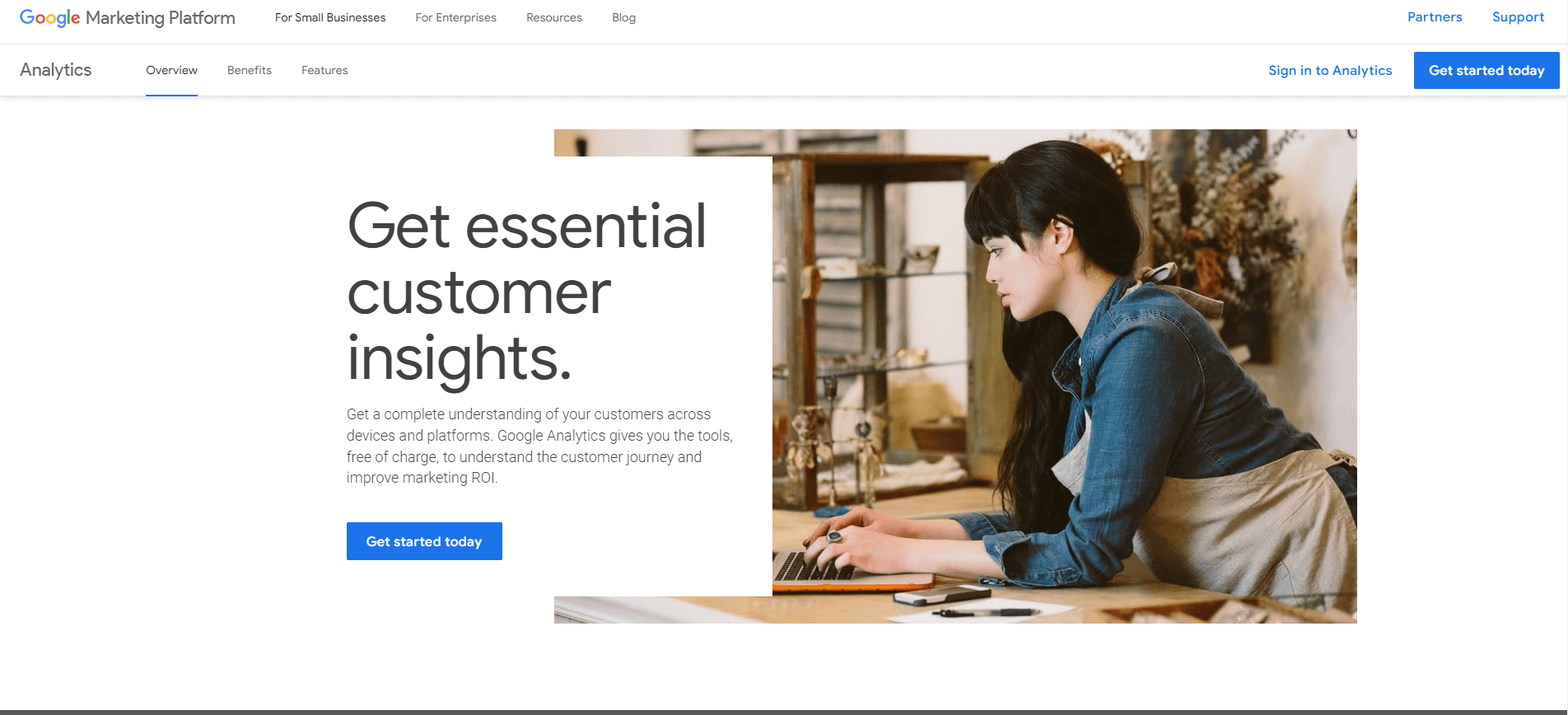Image resolution: width=1568 pixels, height=715 pixels.
Task: Open the Support link
Action: (x=1519, y=17)
